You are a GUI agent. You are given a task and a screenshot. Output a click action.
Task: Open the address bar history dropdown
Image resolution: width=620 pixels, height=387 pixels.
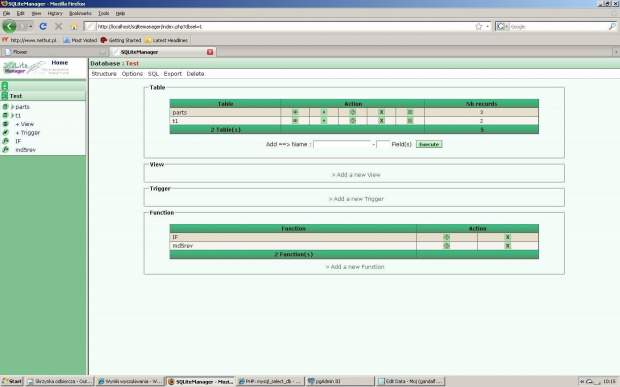point(488,26)
